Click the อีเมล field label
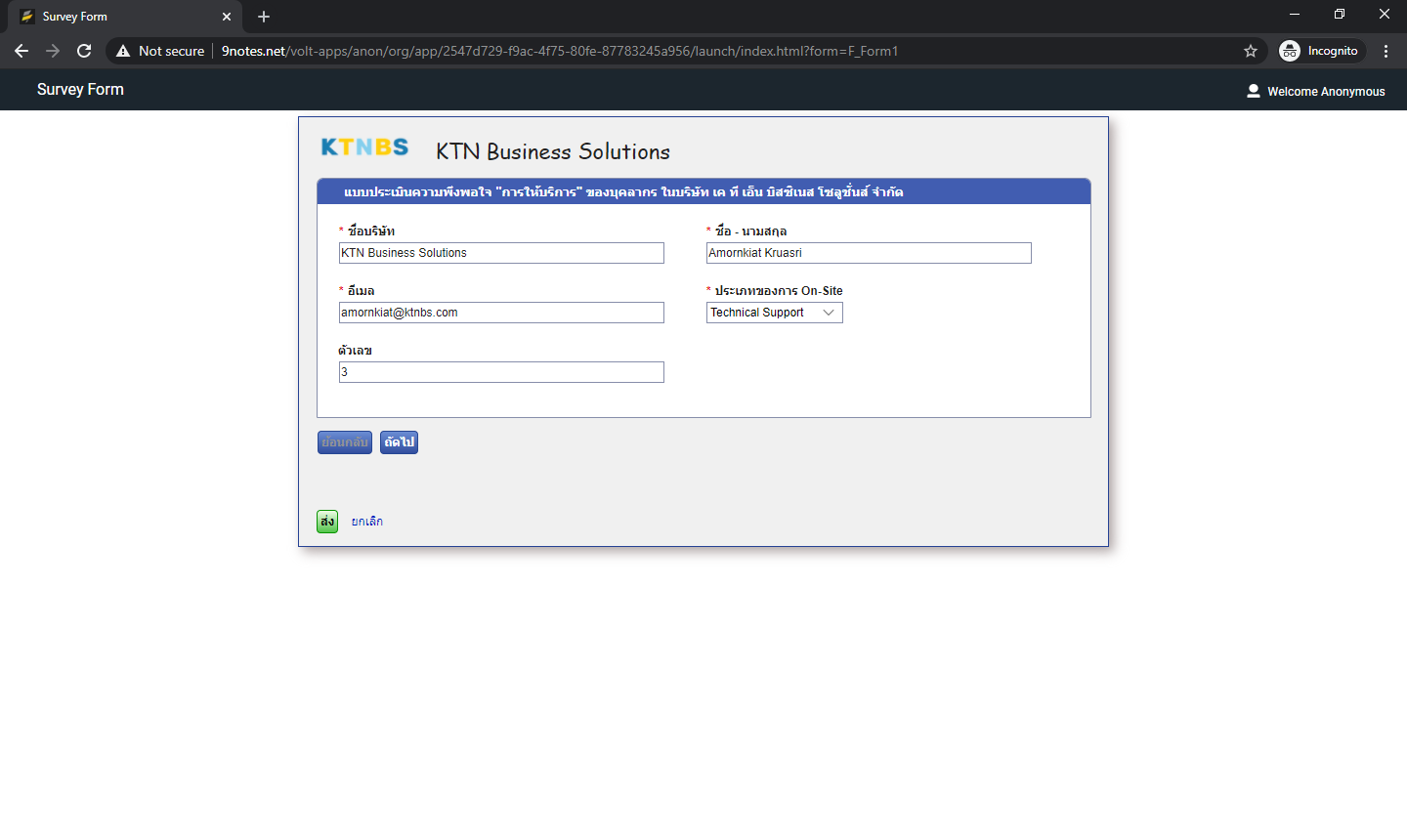This screenshot has width=1407, height=840. coord(361,291)
